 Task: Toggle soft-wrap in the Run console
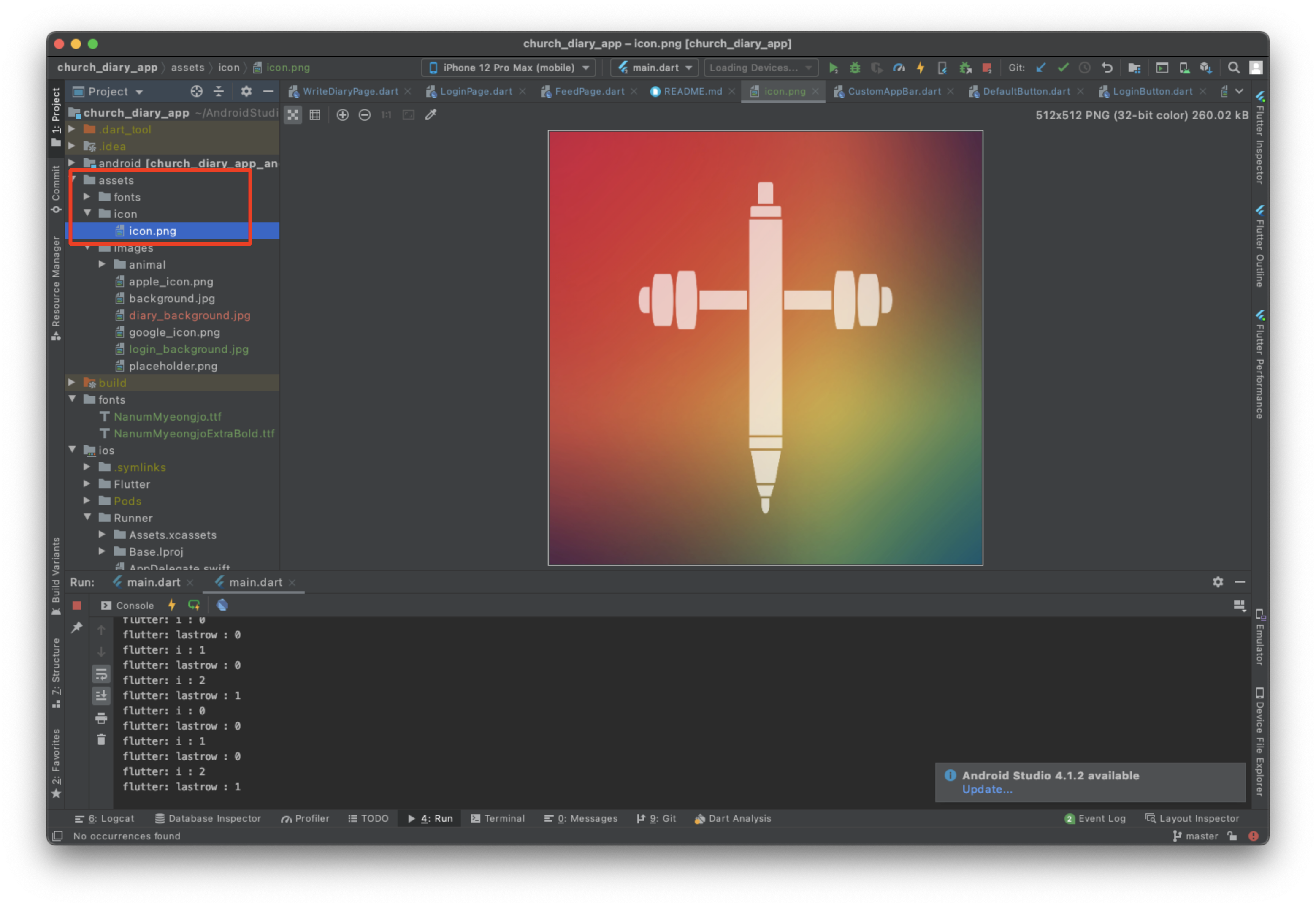[x=101, y=675]
